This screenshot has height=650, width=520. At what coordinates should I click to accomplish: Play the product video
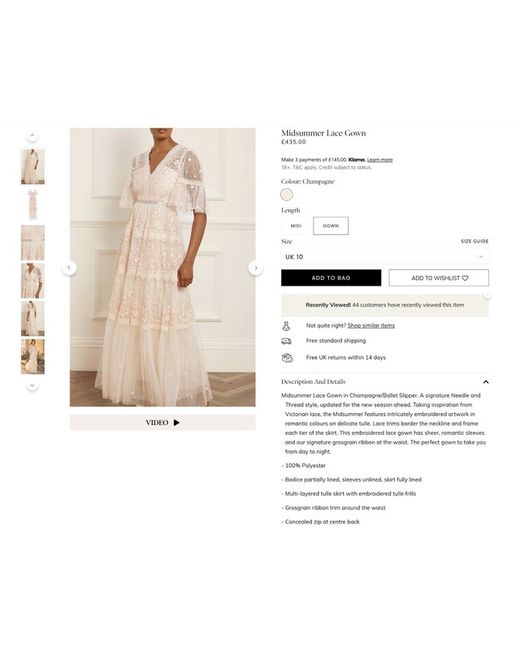(163, 422)
